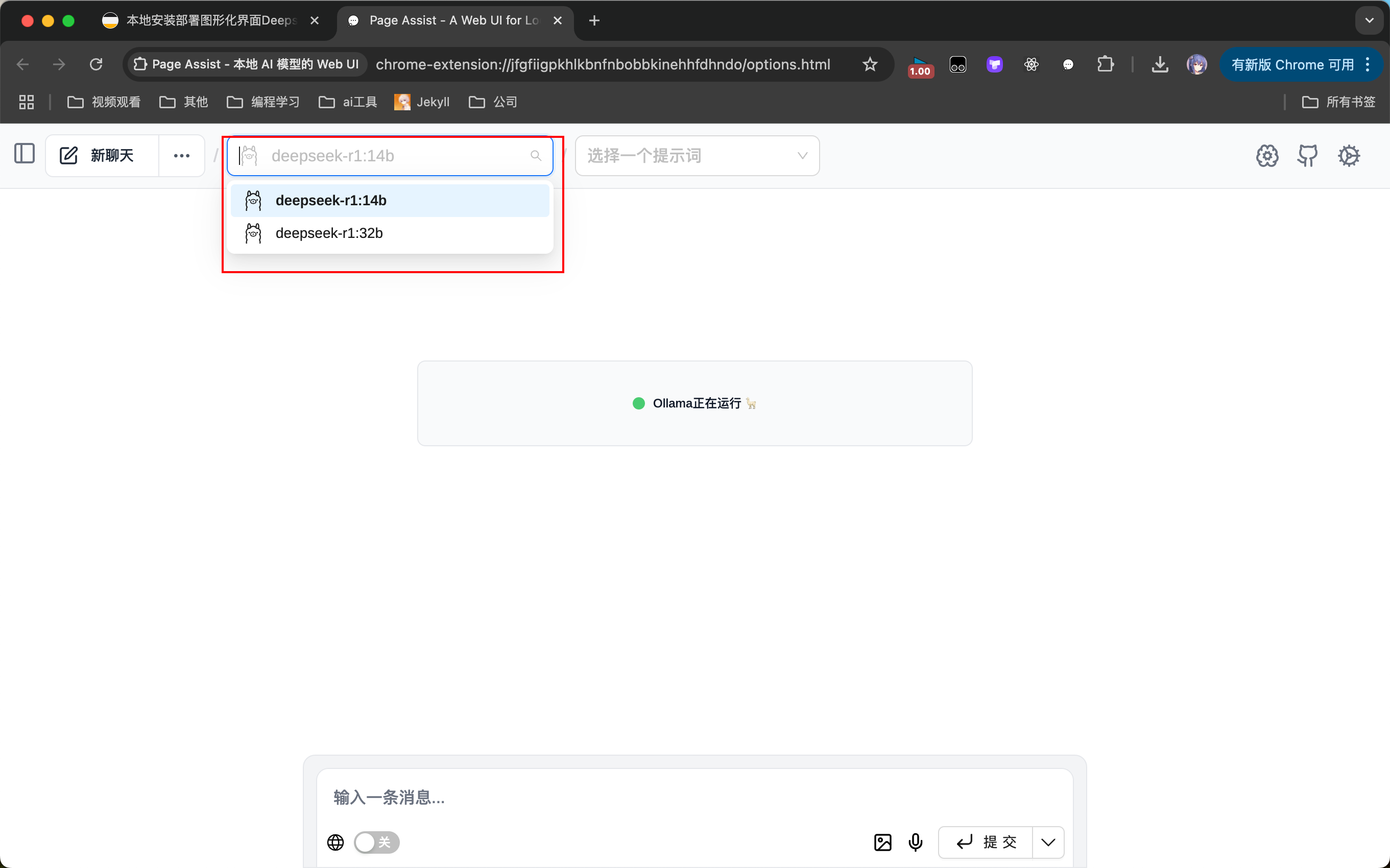Go back in browser history
The height and width of the screenshot is (868, 1390).
23,64
